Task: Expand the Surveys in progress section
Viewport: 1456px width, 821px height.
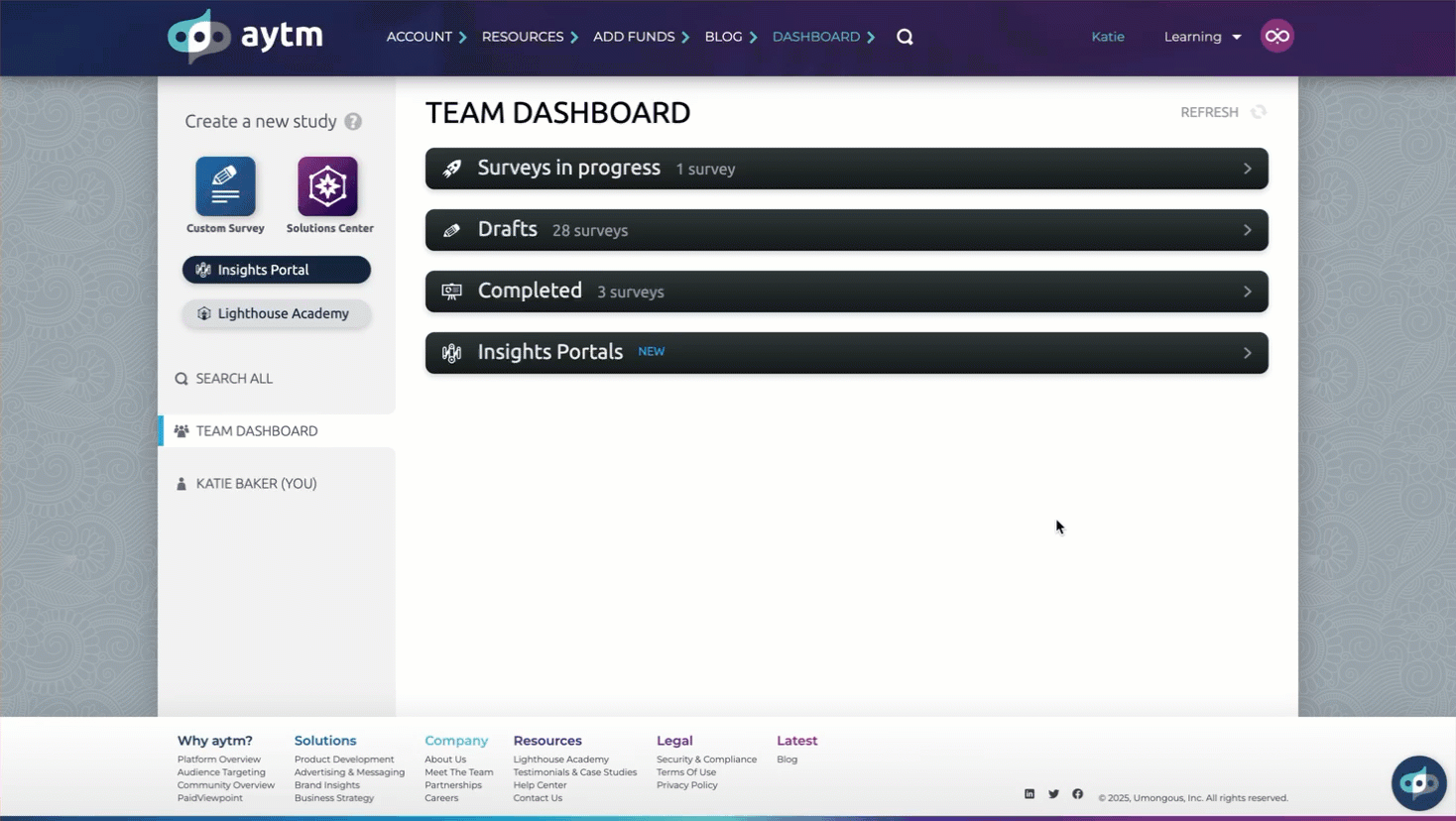Action: 846,169
